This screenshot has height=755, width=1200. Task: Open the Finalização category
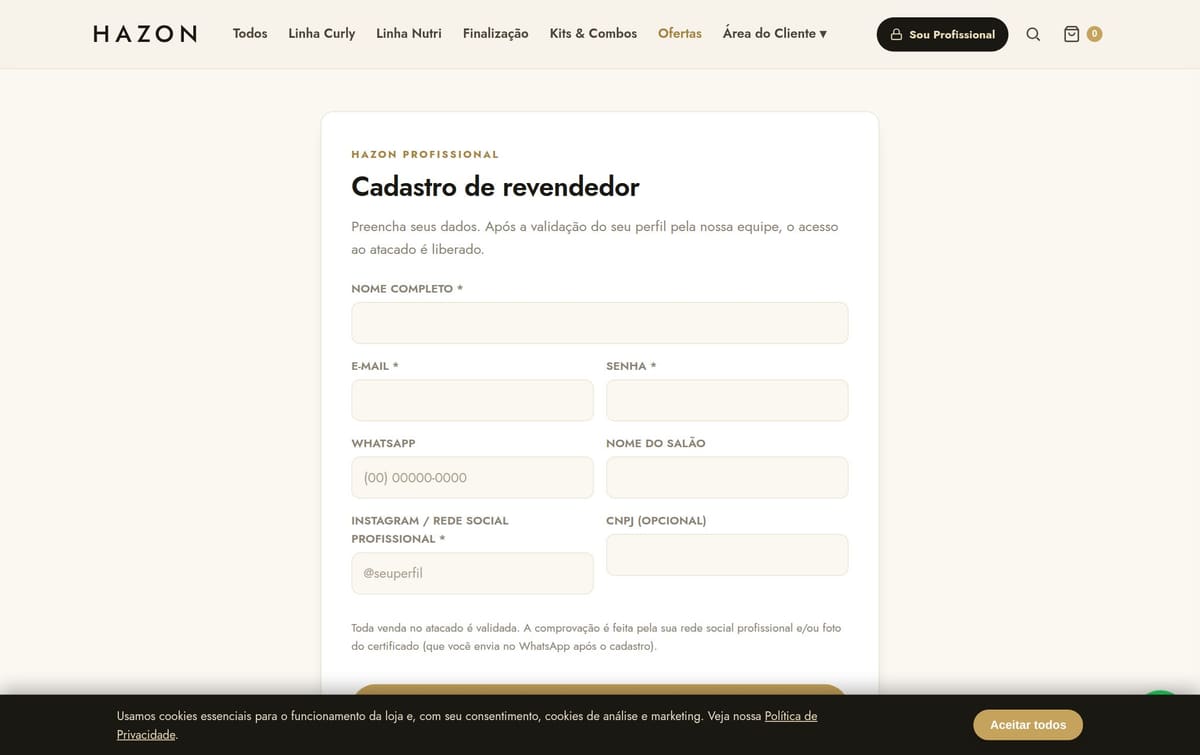tap(496, 33)
